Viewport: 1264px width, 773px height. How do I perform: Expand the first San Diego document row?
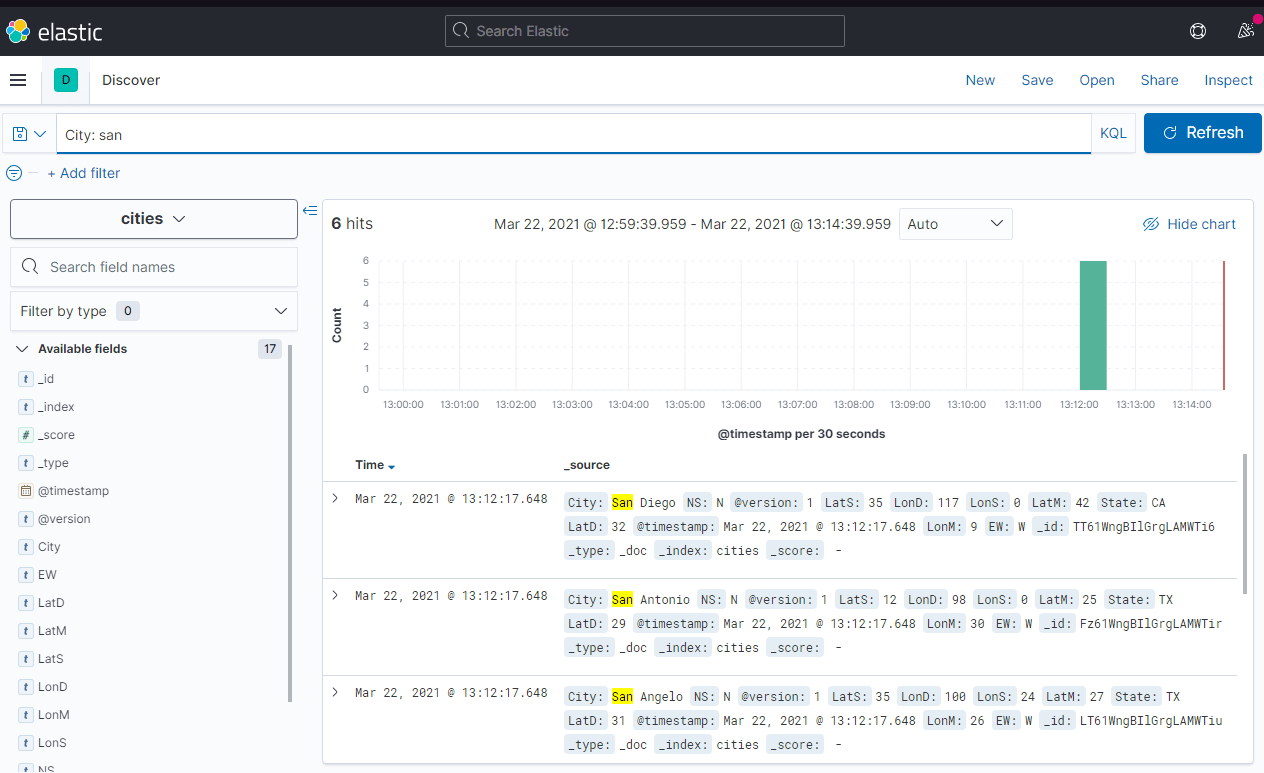(335, 498)
